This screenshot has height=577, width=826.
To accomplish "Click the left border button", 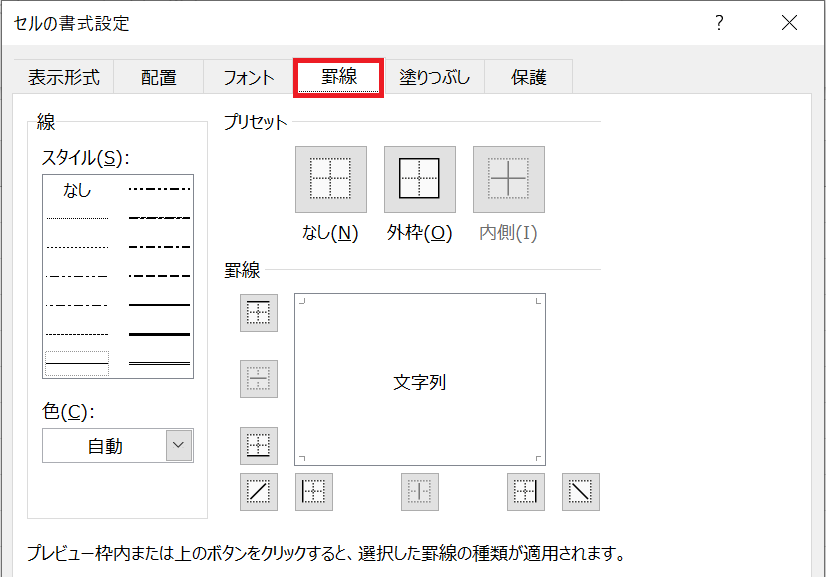I will coord(314,491).
